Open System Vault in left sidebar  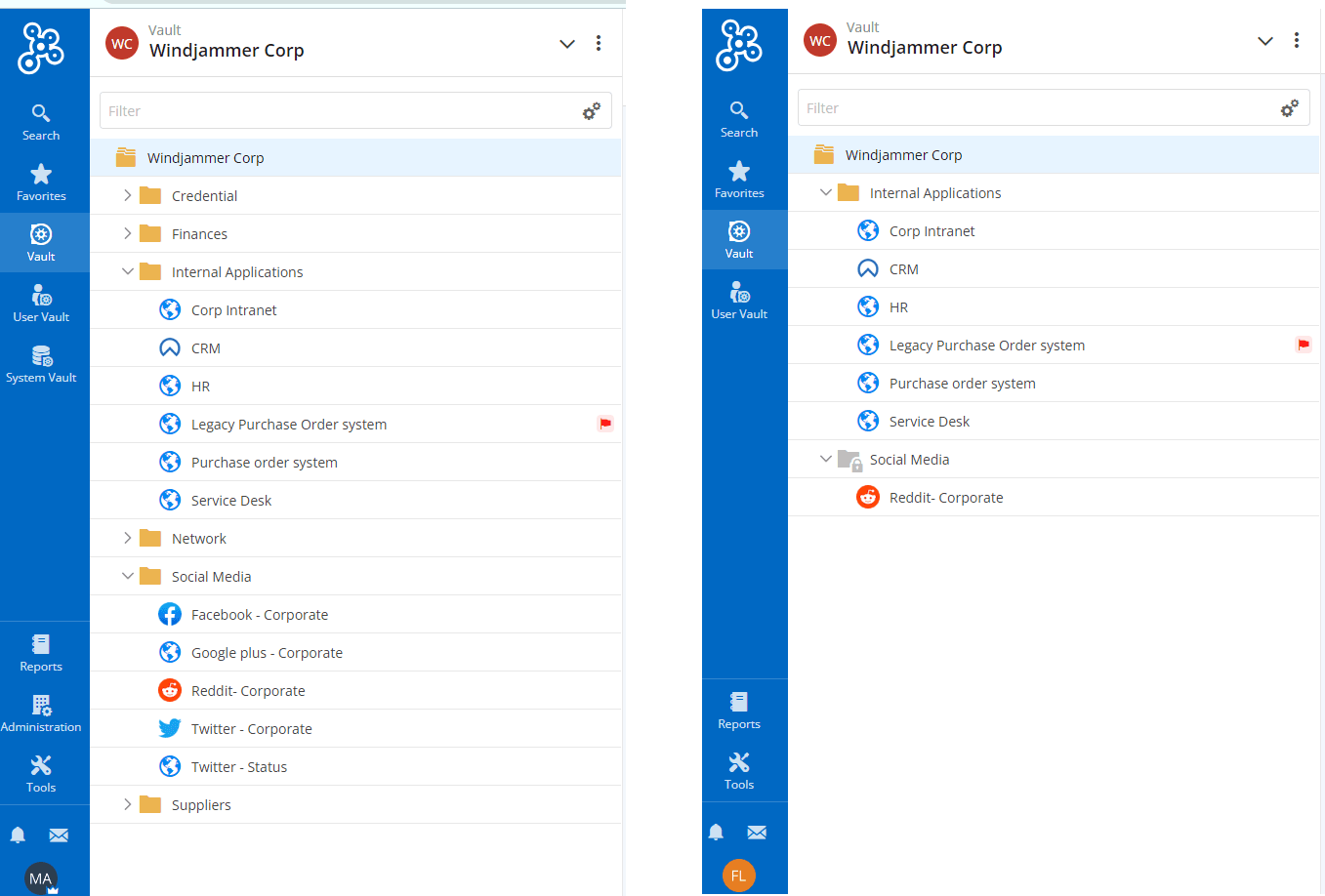coord(41,364)
